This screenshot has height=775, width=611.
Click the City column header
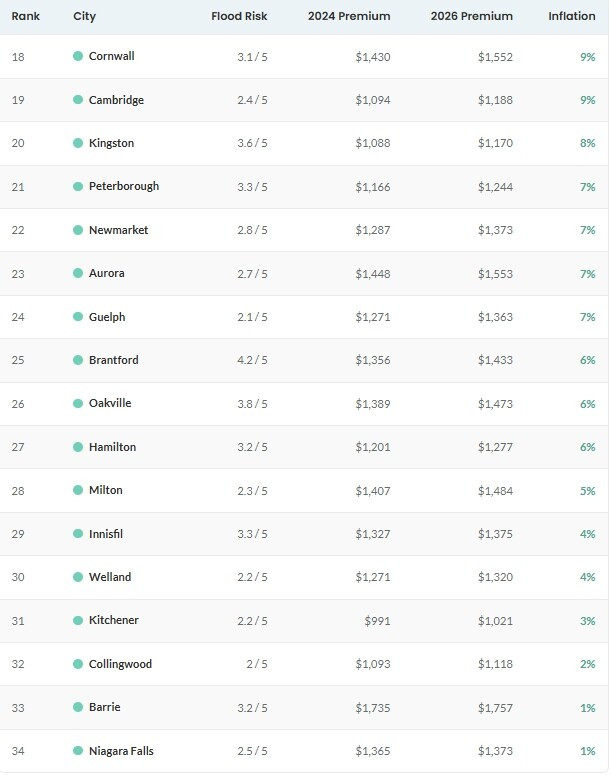(x=85, y=16)
